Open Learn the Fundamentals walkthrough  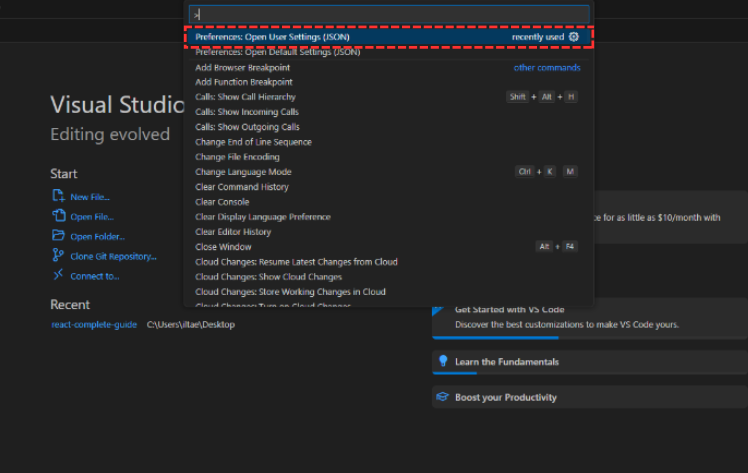590,362
